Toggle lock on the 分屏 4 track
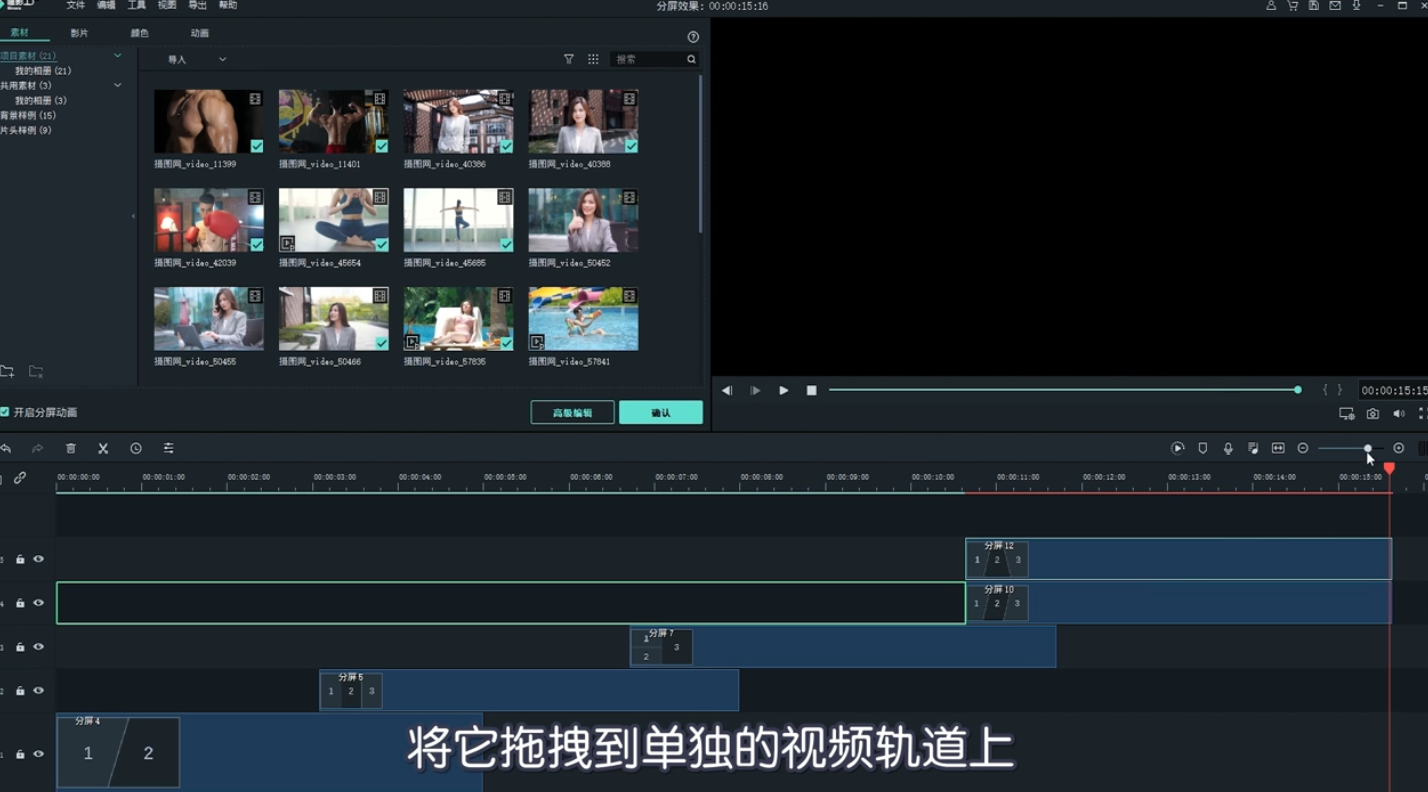1428x792 pixels. pyautogui.click(x=20, y=754)
